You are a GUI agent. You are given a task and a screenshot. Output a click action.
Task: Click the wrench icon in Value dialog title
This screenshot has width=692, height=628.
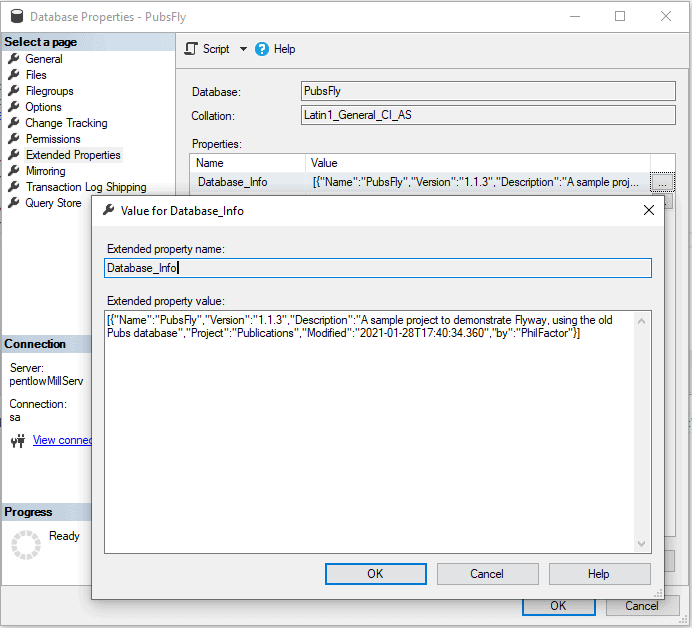point(109,210)
